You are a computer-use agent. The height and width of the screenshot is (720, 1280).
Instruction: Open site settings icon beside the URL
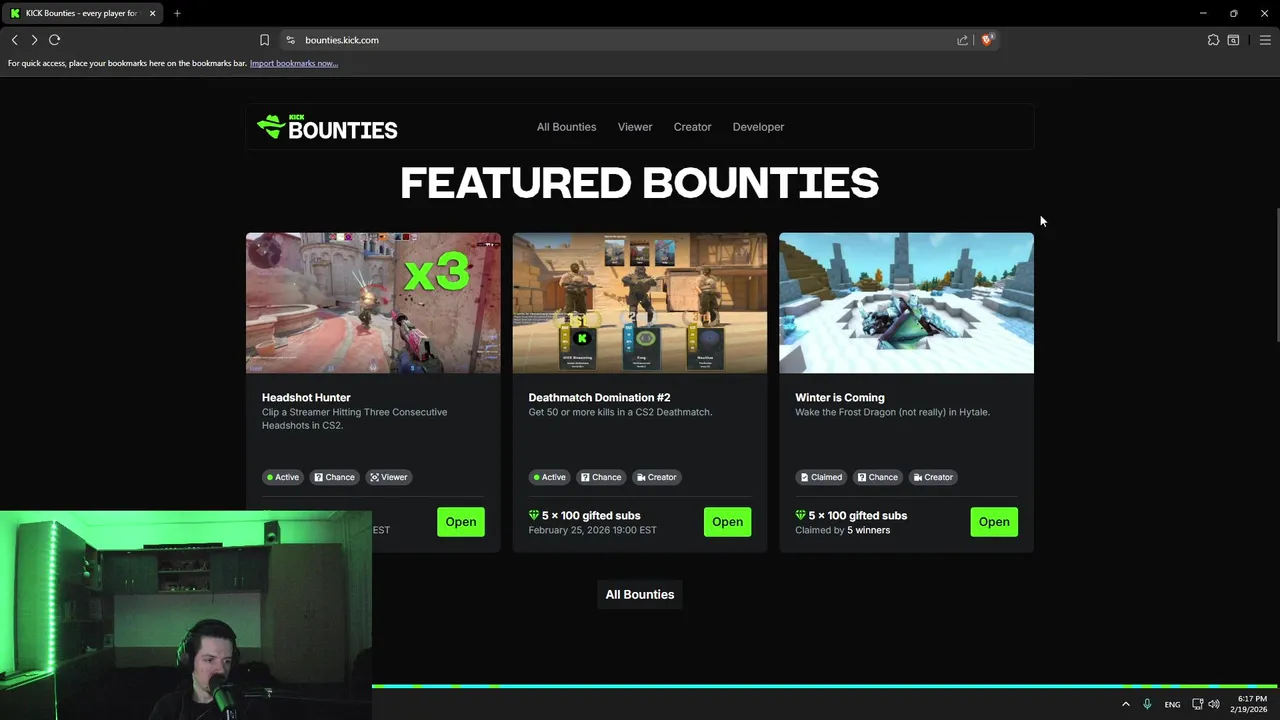click(x=290, y=40)
